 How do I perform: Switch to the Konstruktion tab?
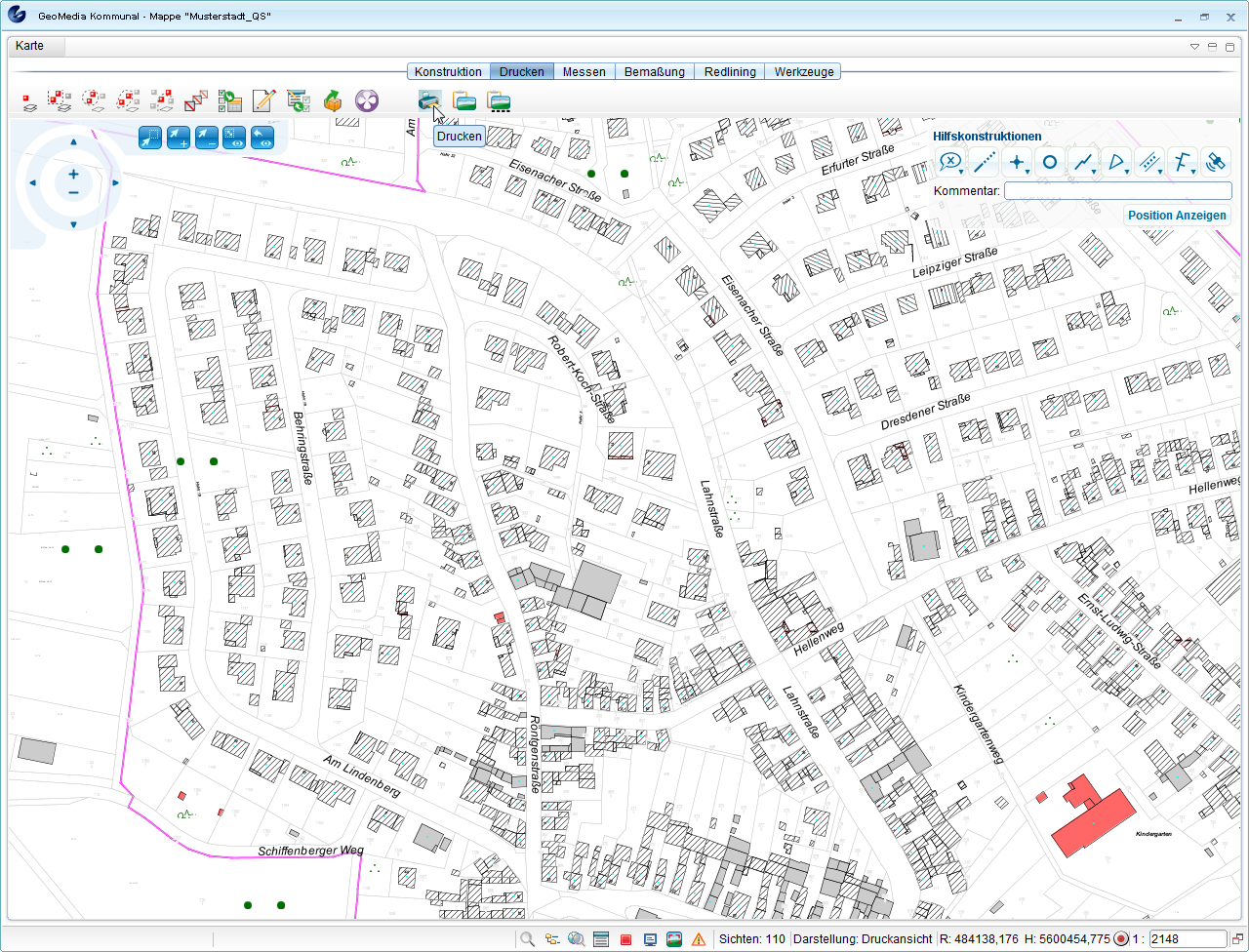(448, 71)
